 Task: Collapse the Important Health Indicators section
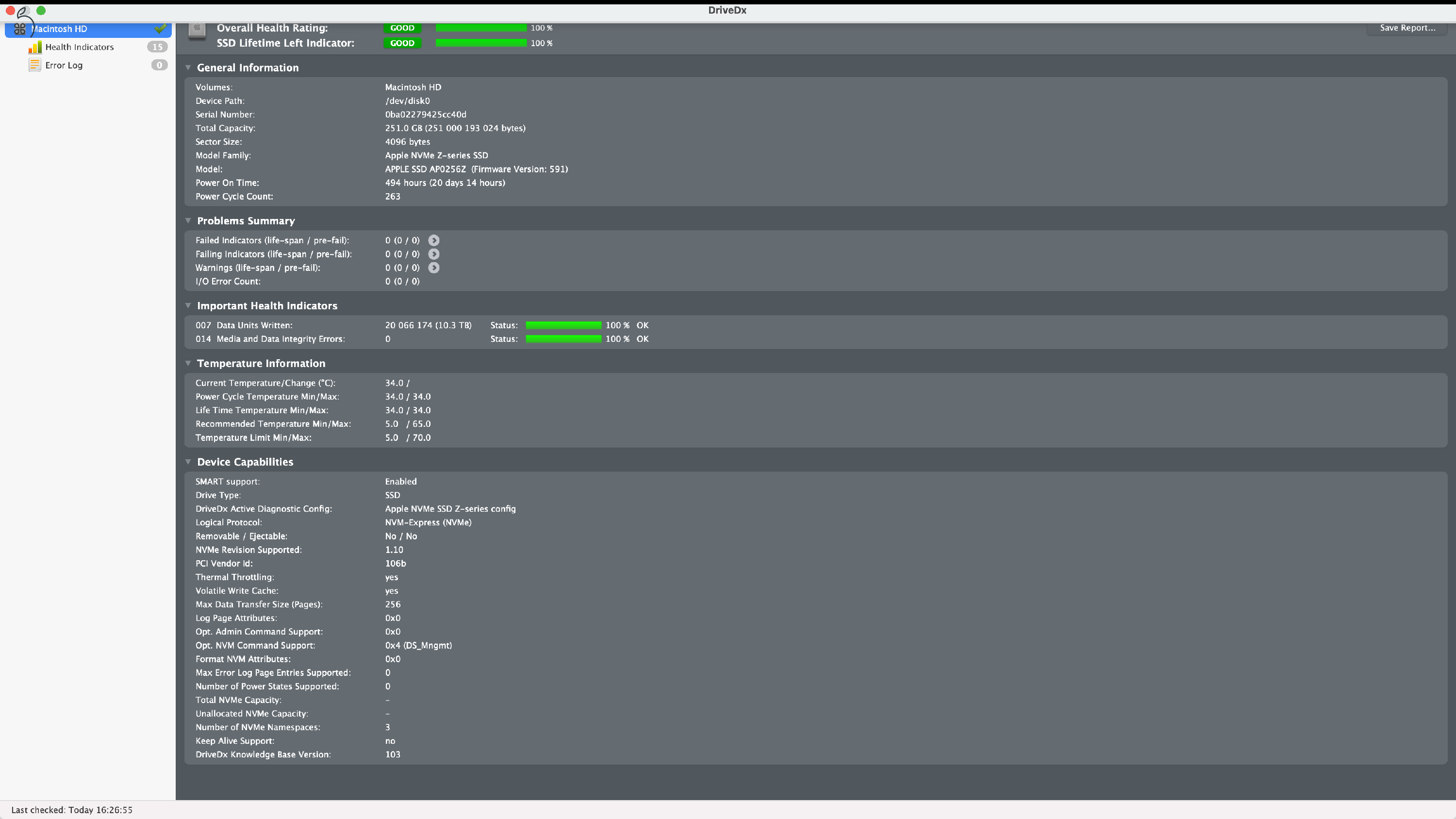tap(188, 305)
